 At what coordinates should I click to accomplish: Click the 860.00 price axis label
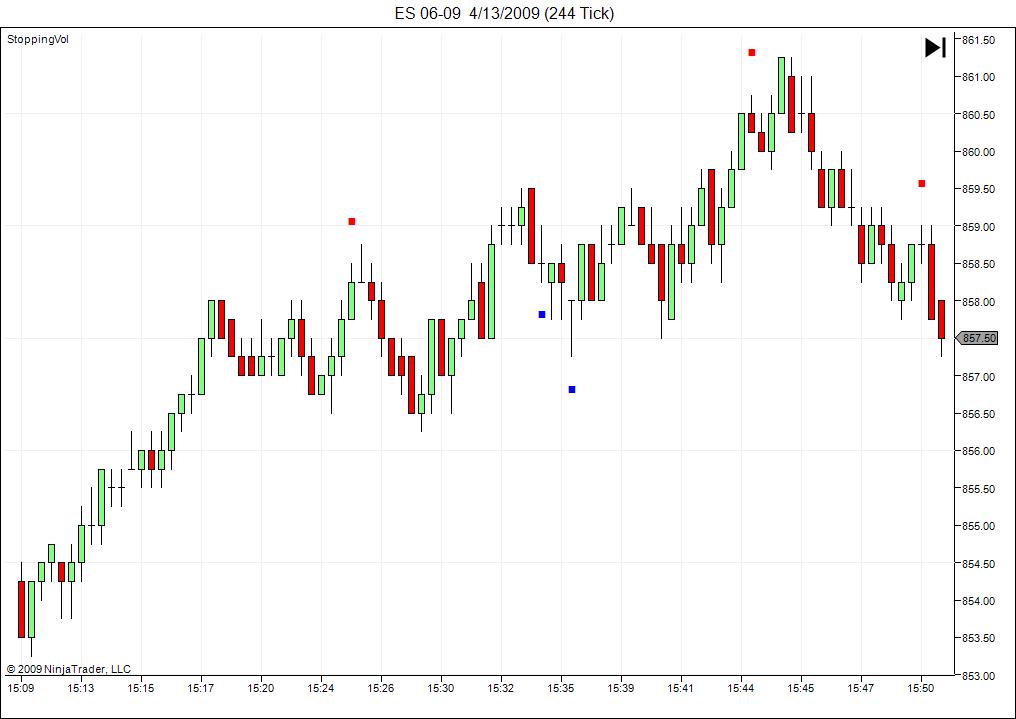[978, 152]
